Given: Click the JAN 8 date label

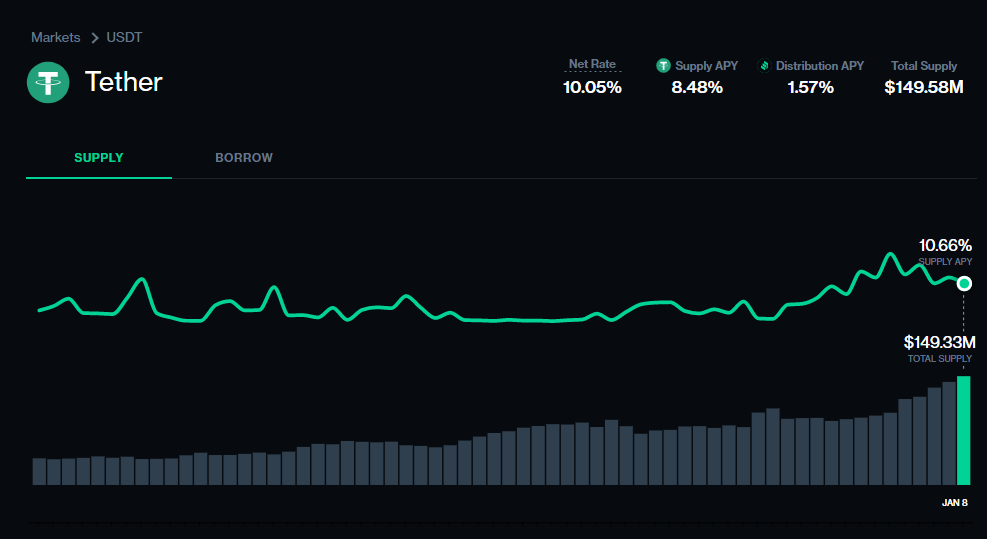Looking at the screenshot, I should [x=955, y=502].
